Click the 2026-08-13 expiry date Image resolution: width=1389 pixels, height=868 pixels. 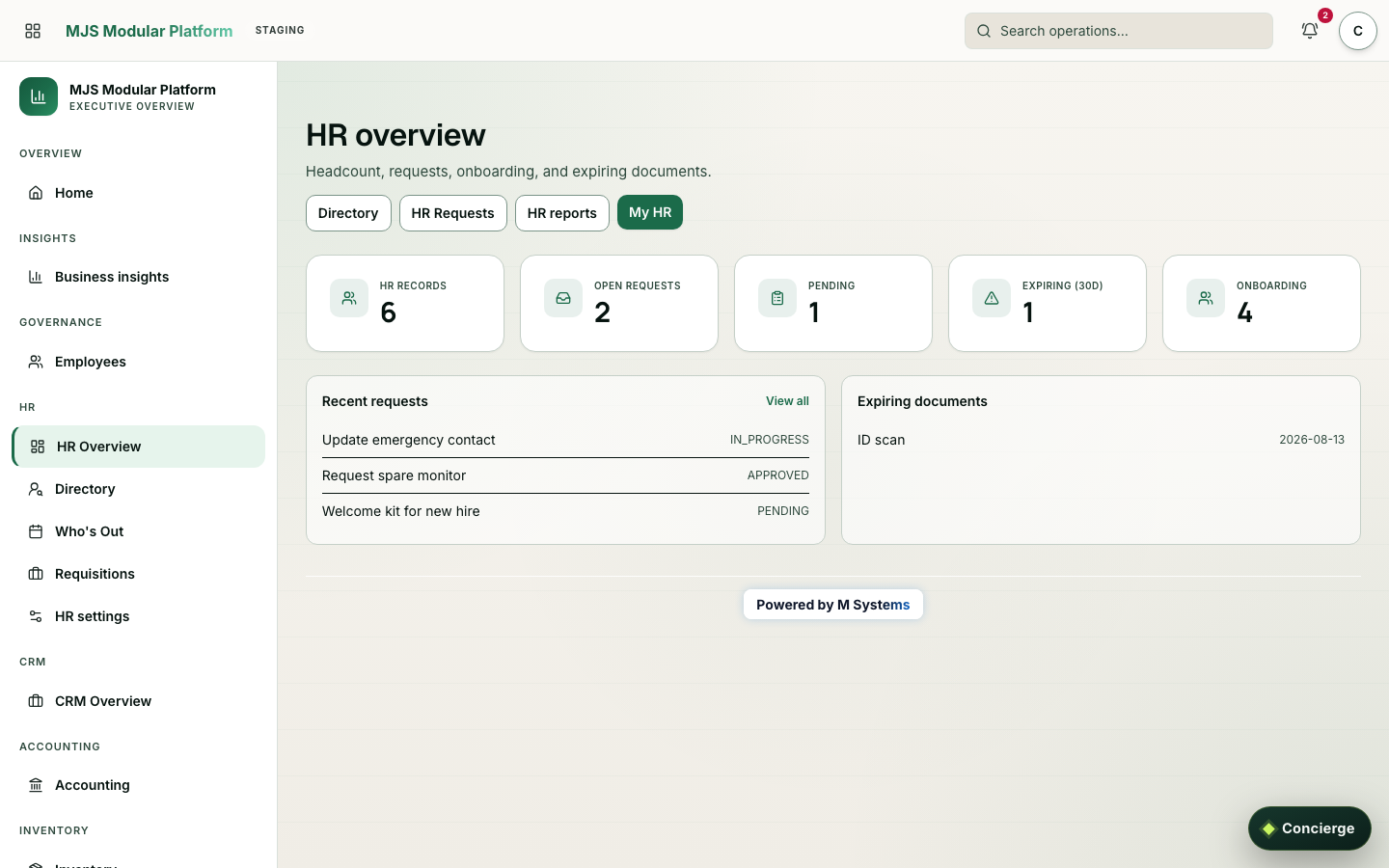click(1312, 440)
